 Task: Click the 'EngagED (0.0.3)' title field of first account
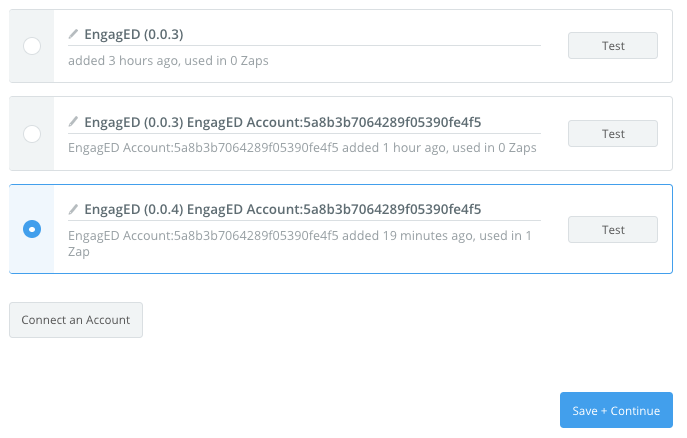click(x=304, y=34)
